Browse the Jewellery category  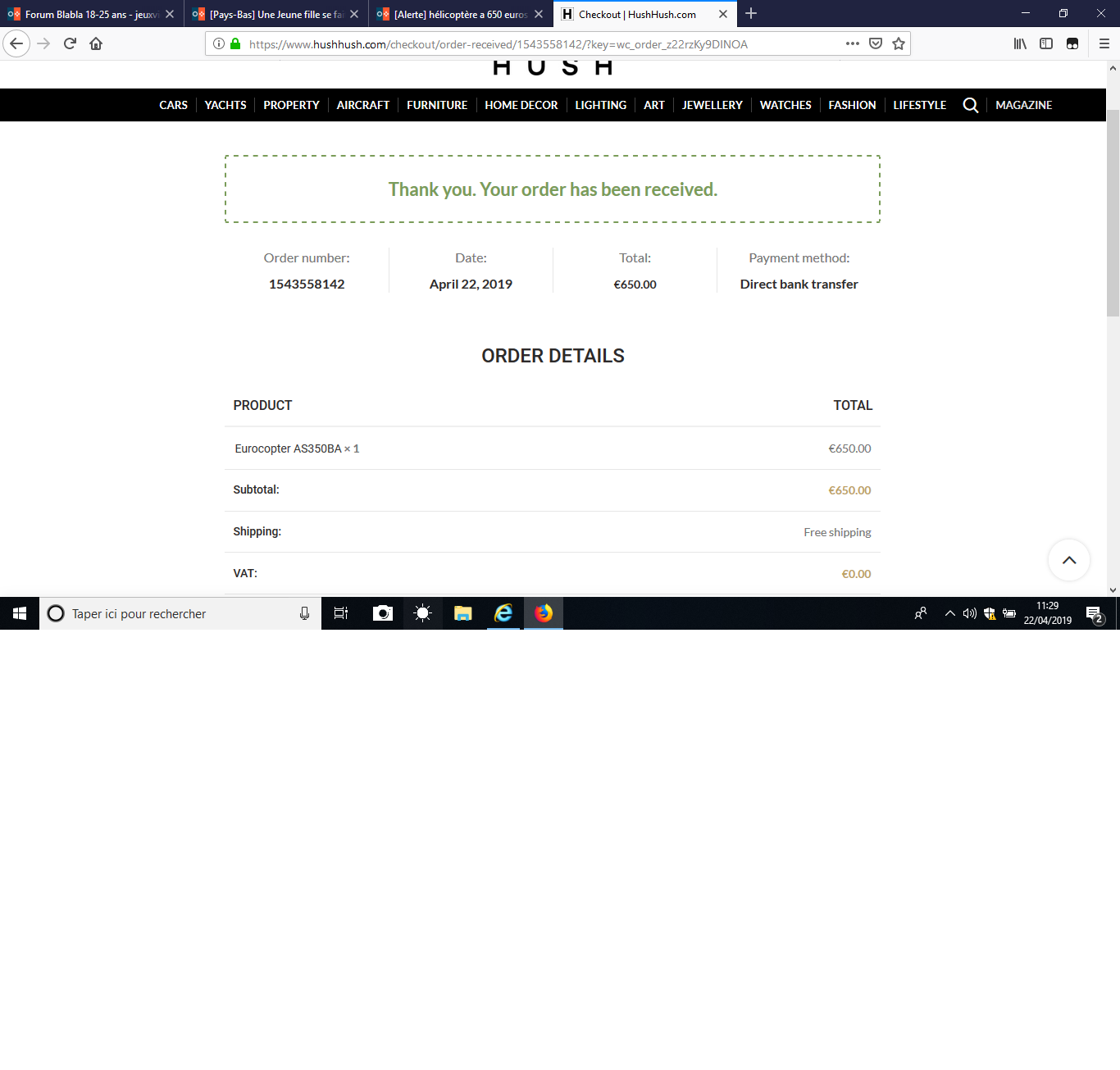(x=713, y=105)
